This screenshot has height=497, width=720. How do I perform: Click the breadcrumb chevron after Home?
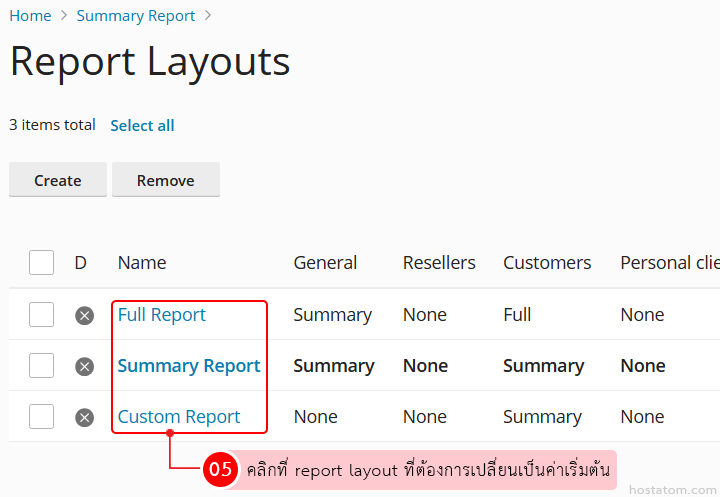tap(64, 16)
